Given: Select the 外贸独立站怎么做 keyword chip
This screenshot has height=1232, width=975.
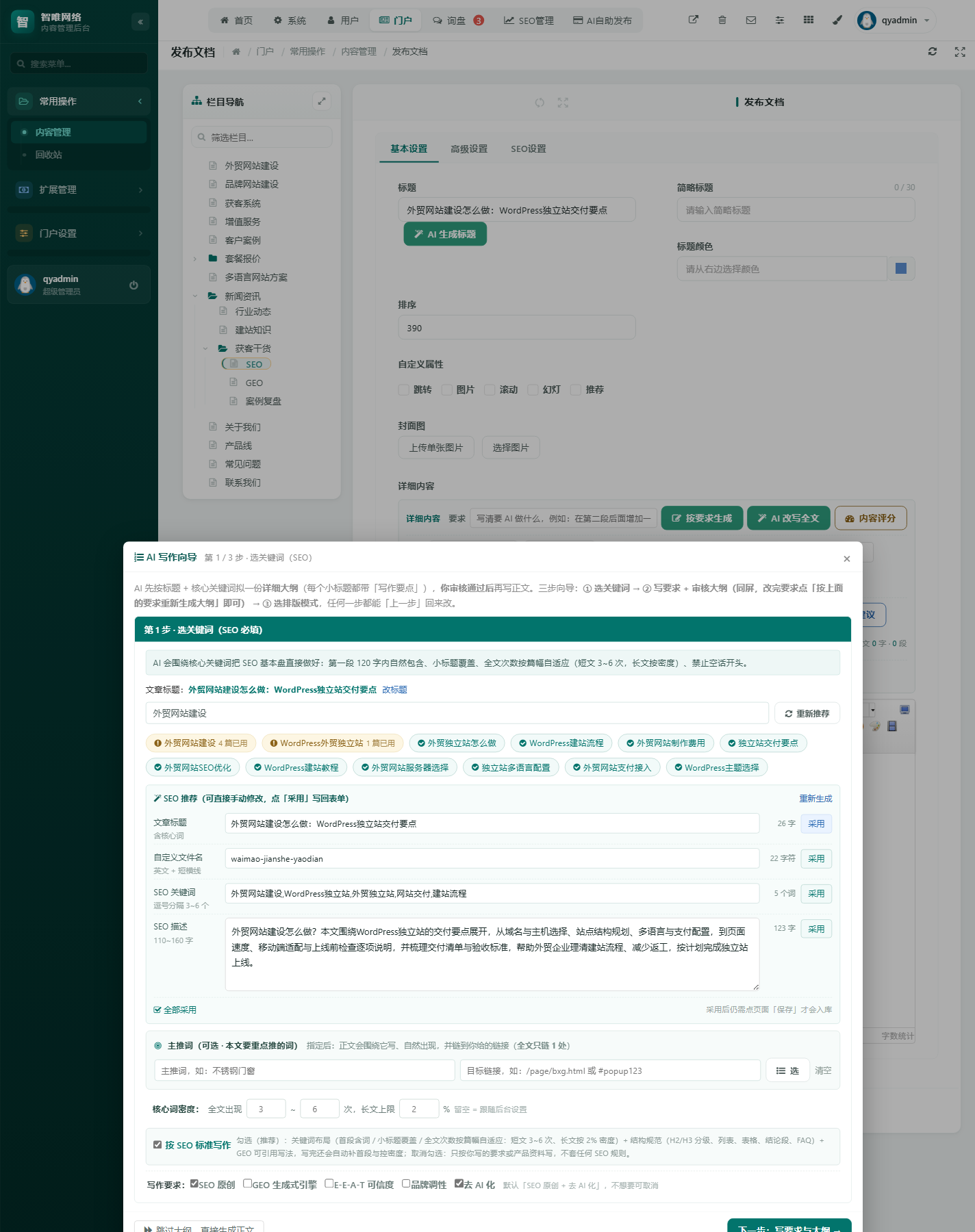Looking at the screenshot, I should [457, 743].
